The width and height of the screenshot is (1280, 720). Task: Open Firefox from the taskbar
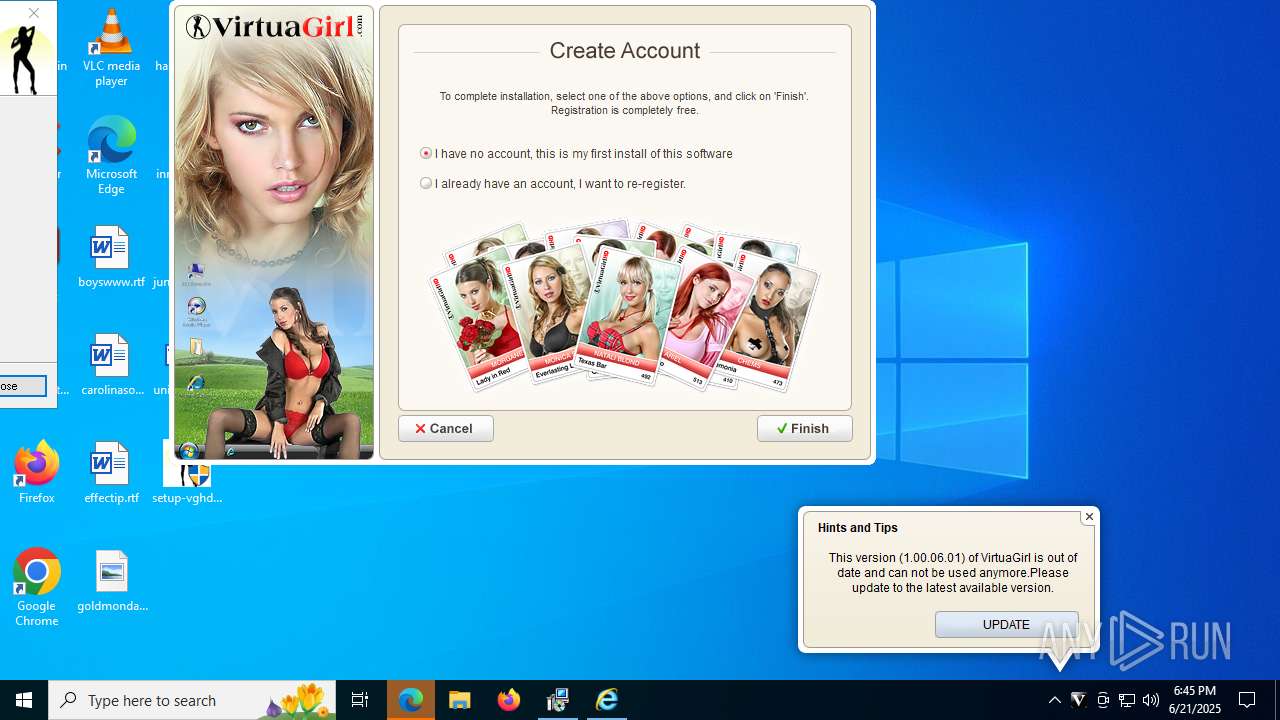[509, 700]
